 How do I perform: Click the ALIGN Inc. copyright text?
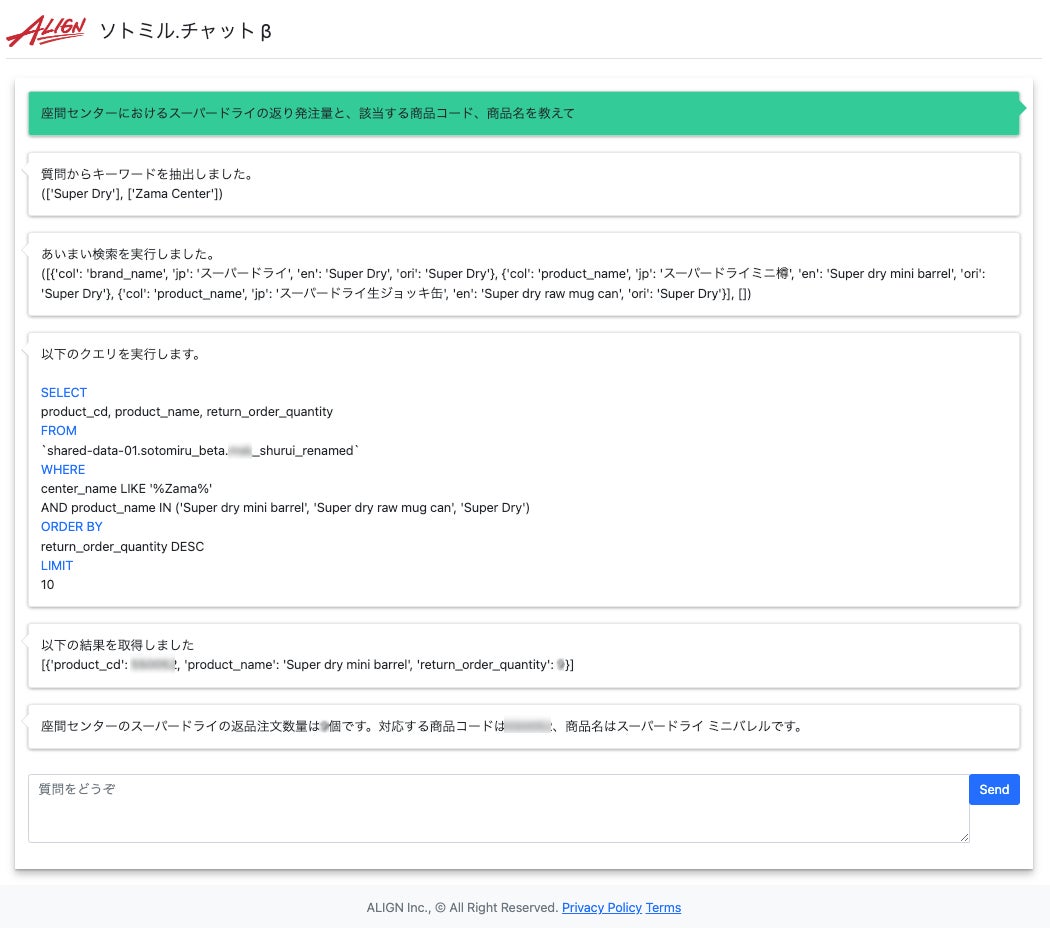(x=462, y=907)
